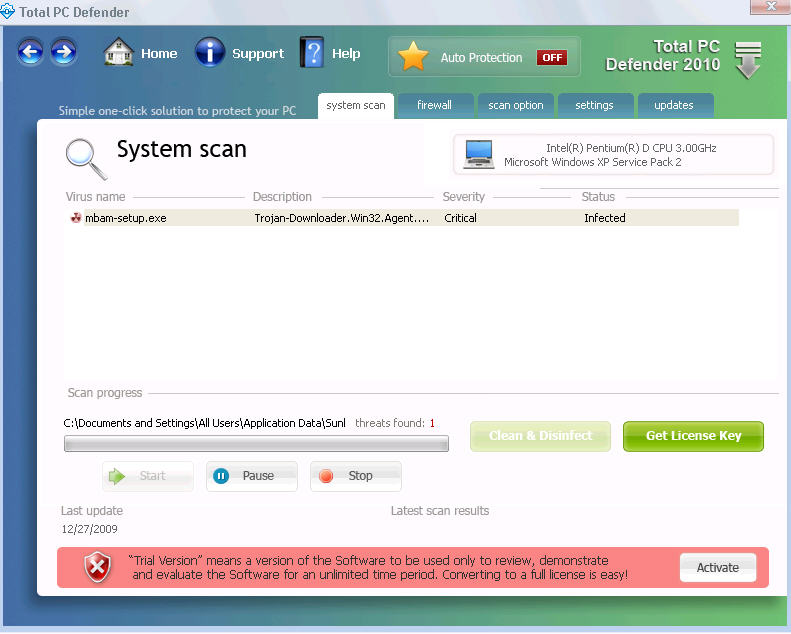Open the settings tab
The image size is (791, 634).
pos(594,105)
